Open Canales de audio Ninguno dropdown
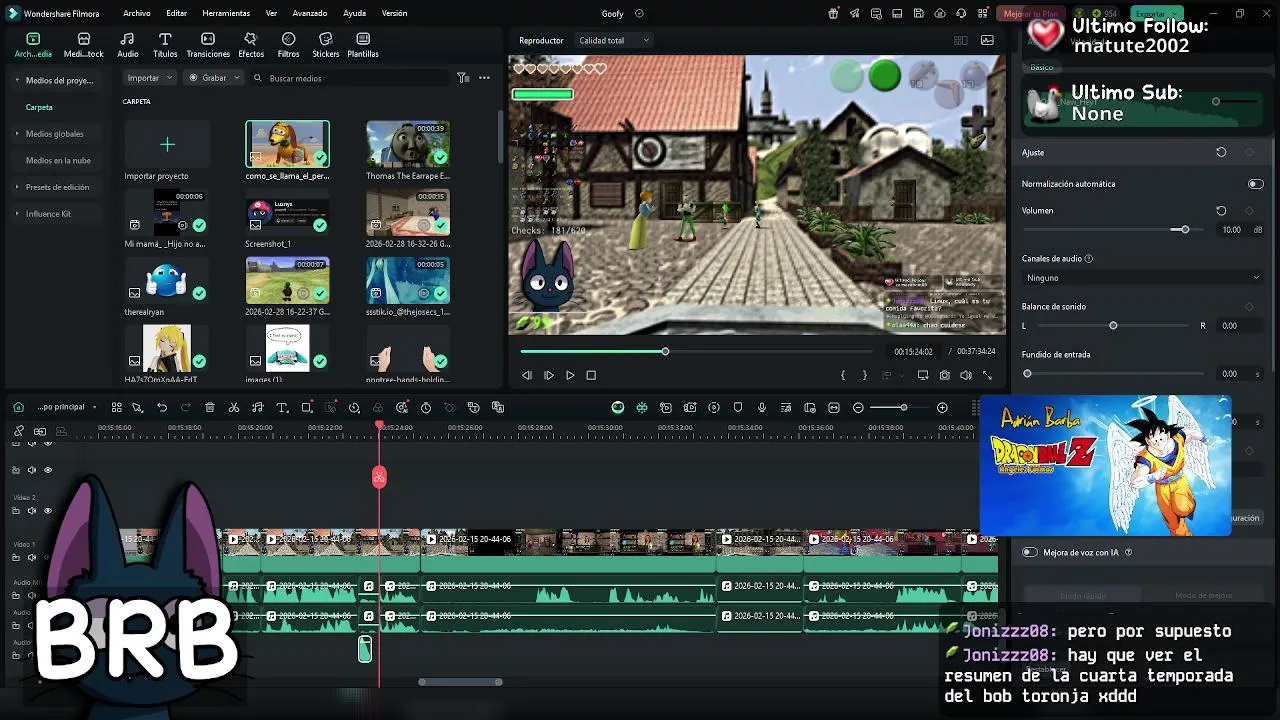Viewport: 1280px width, 720px height. click(x=1142, y=278)
